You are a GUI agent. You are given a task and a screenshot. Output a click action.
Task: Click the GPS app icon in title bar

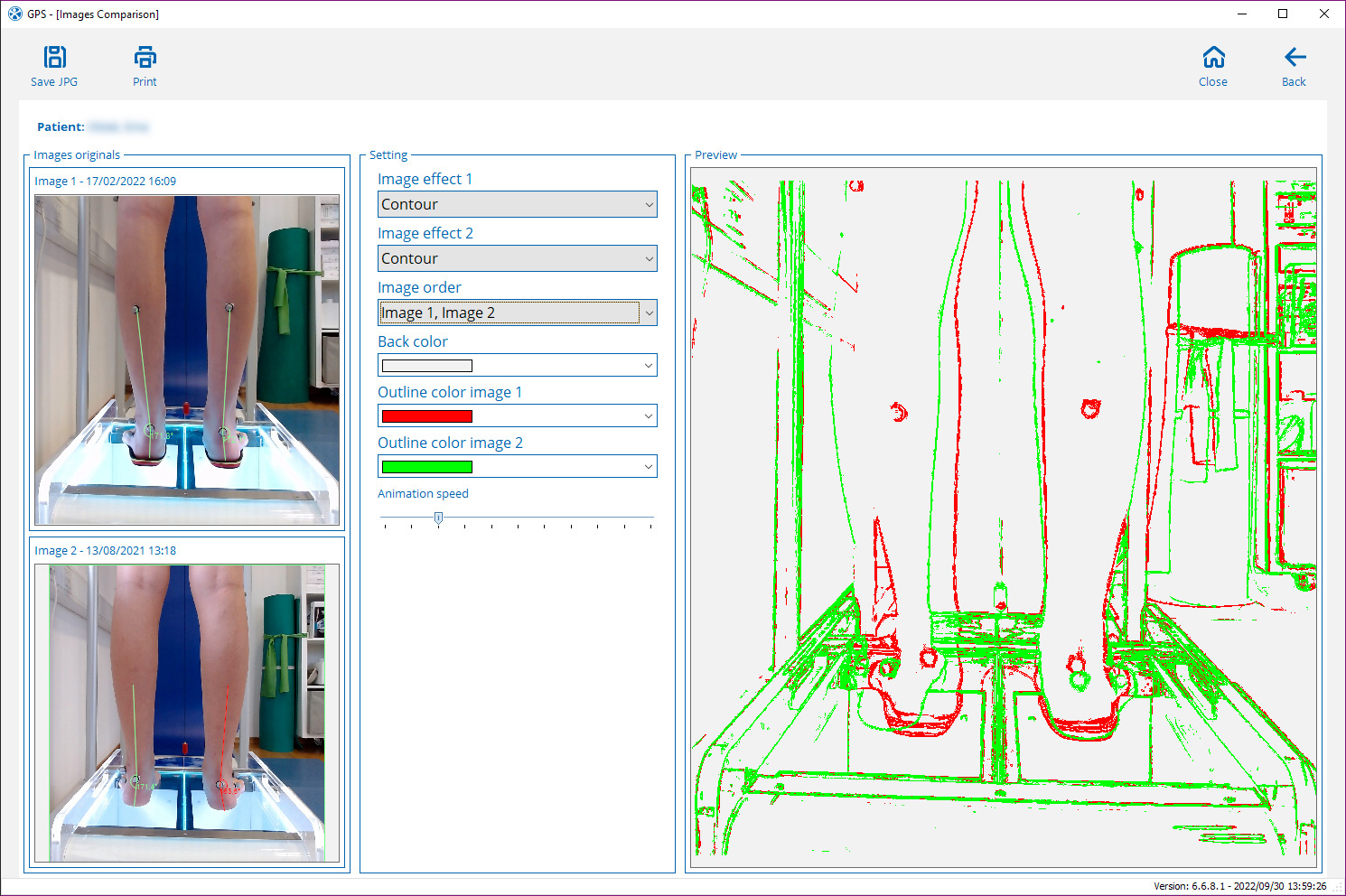pyautogui.click(x=14, y=14)
